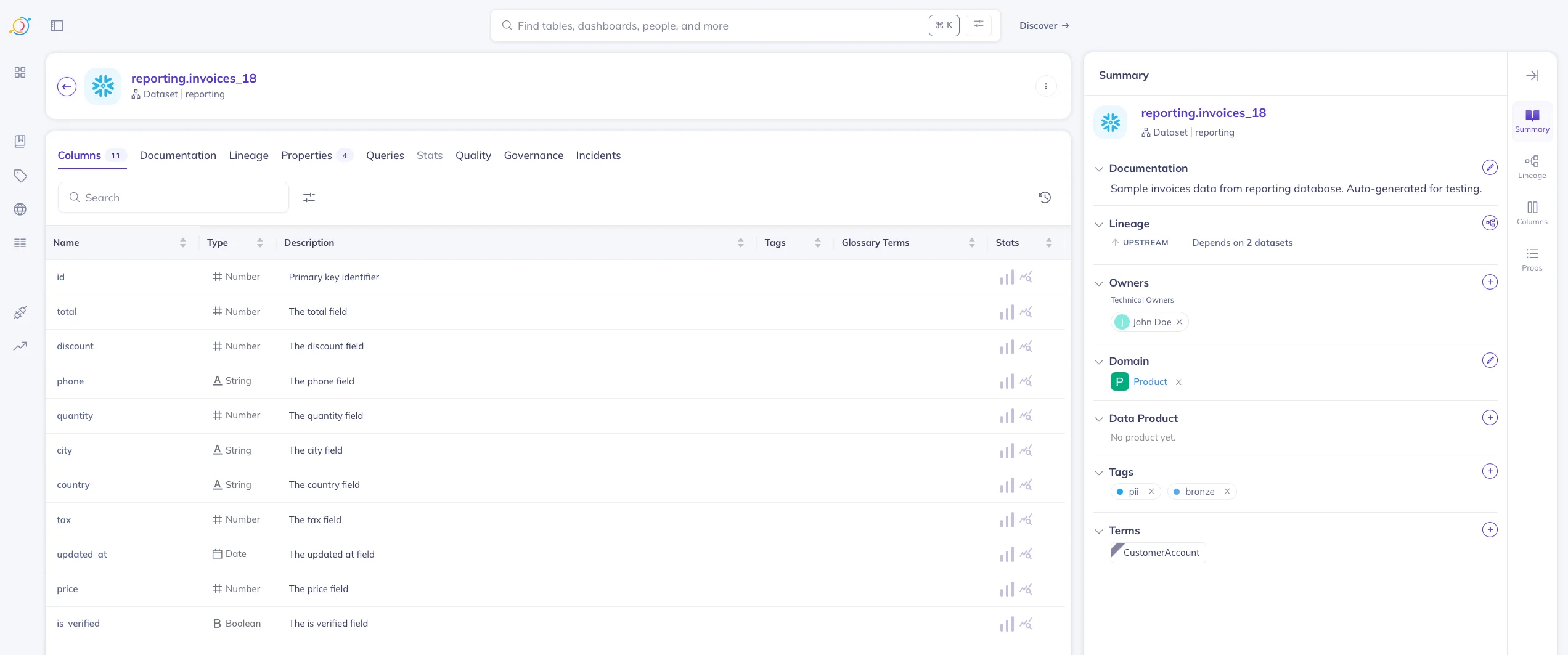Toggle sorting on the Type column
Image resolution: width=1568 pixels, height=655 pixels.
(x=259, y=242)
